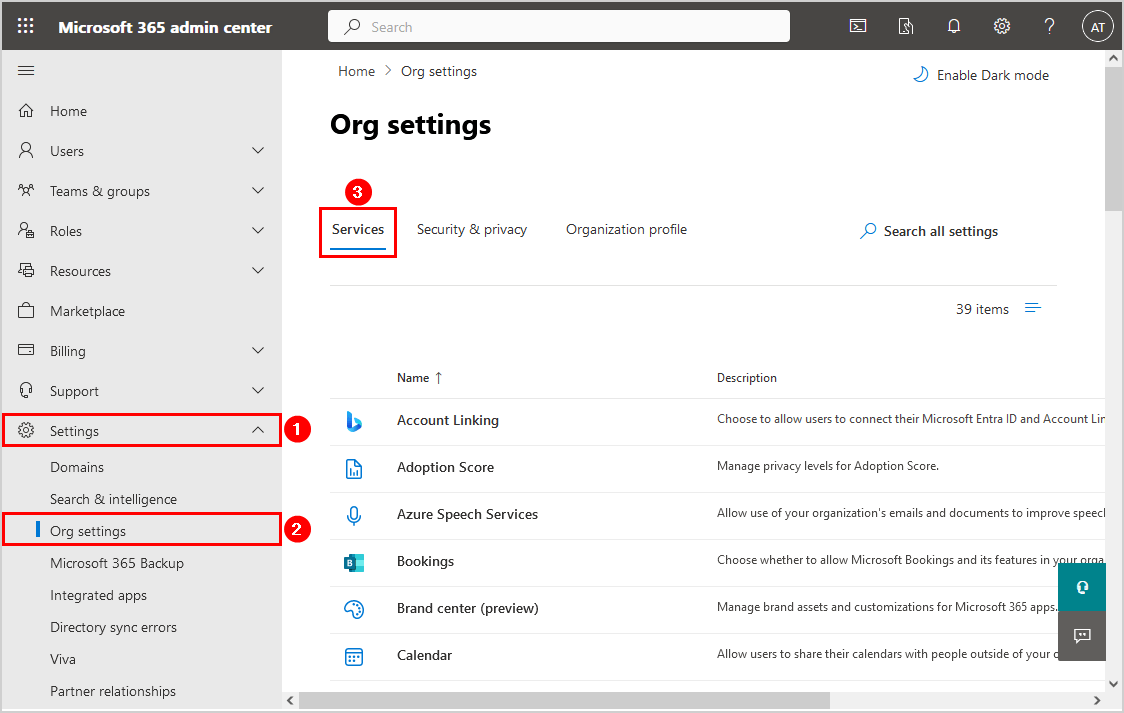Sort list by Name column header
1124x713 pixels.
[x=413, y=378]
